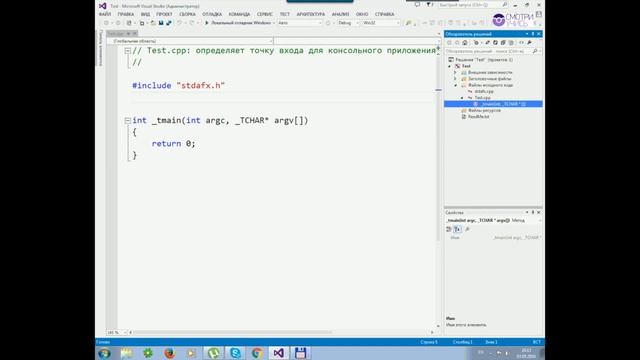Select the _tmain function tree item

(493, 104)
